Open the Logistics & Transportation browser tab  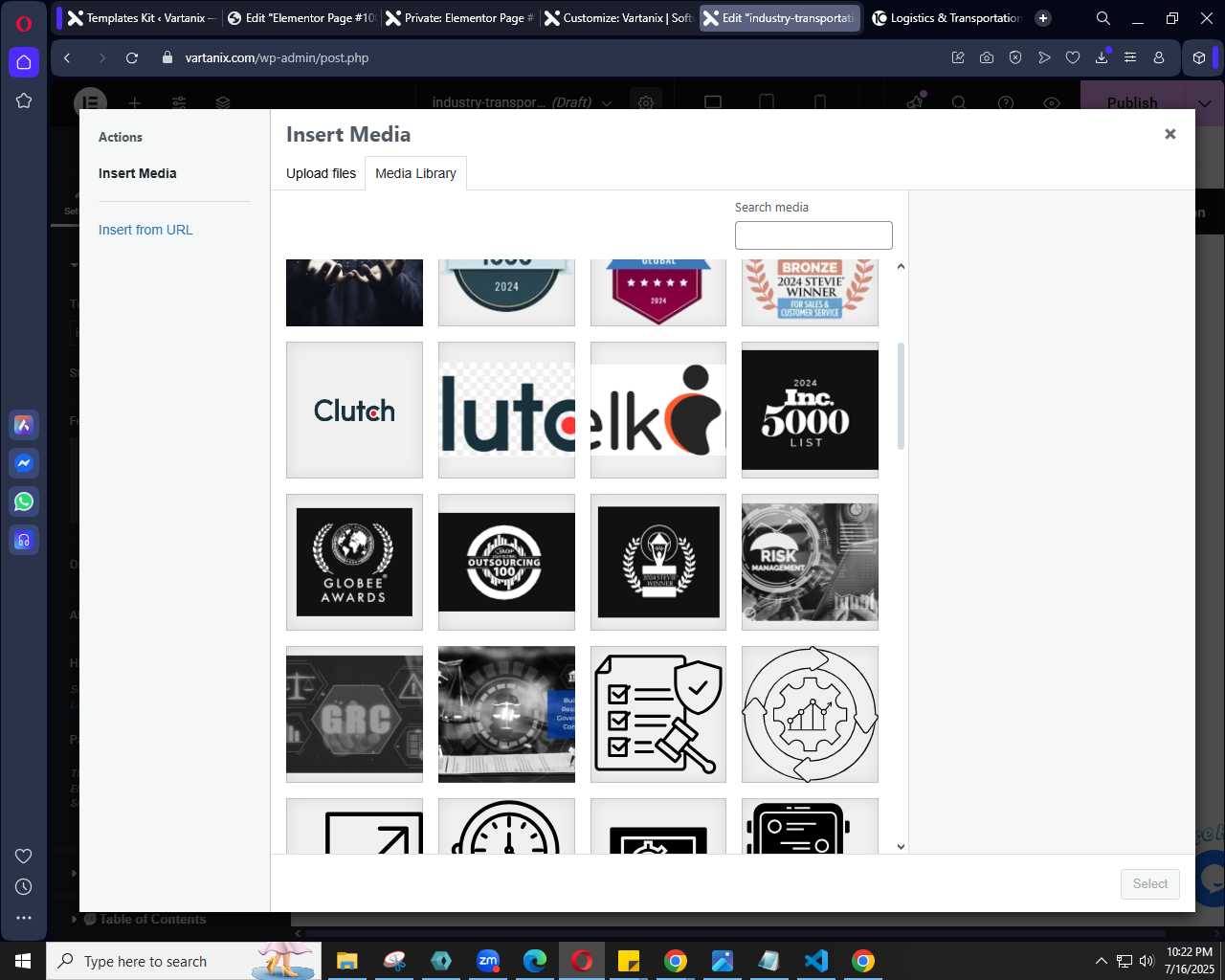click(x=946, y=18)
